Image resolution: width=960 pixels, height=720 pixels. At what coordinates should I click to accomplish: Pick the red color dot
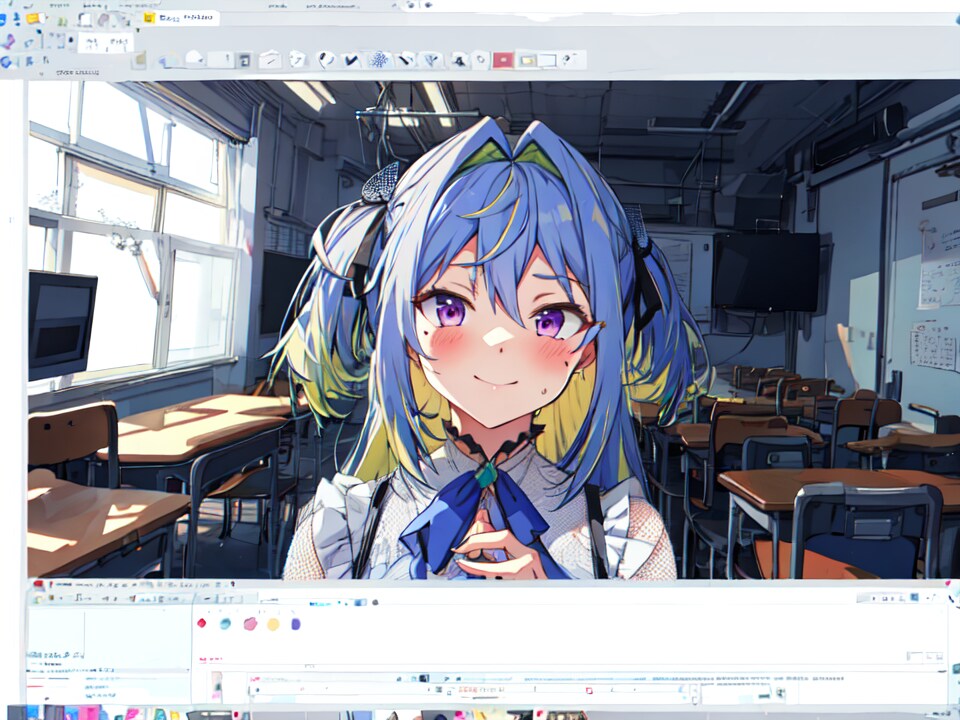point(202,623)
